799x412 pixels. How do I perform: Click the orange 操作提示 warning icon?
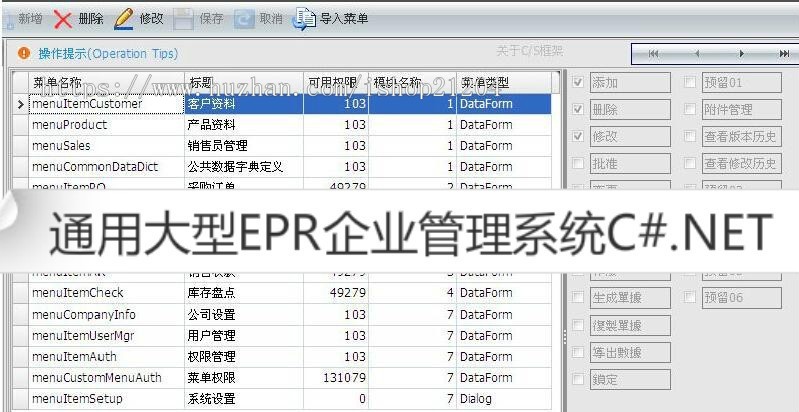point(24,53)
